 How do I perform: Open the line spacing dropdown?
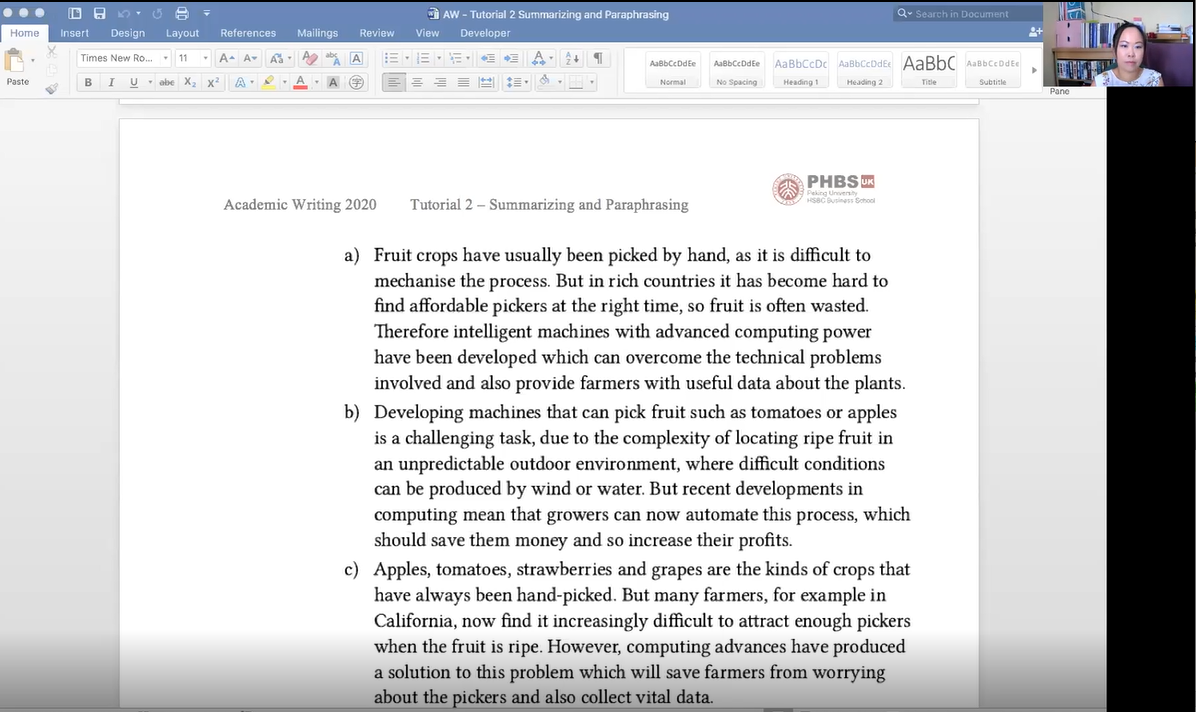click(x=517, y=82)
